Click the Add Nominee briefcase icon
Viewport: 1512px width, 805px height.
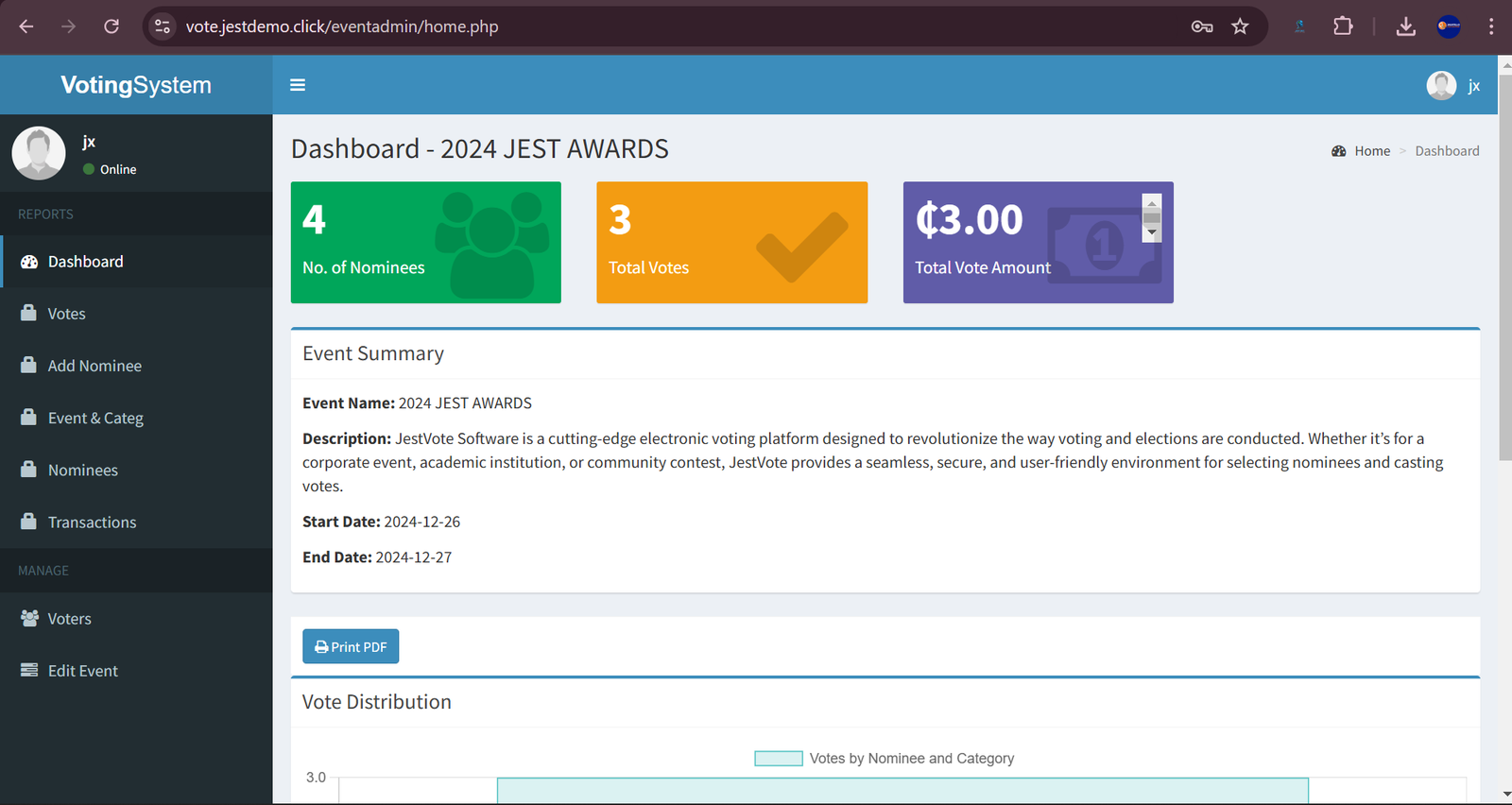[29, 365]
